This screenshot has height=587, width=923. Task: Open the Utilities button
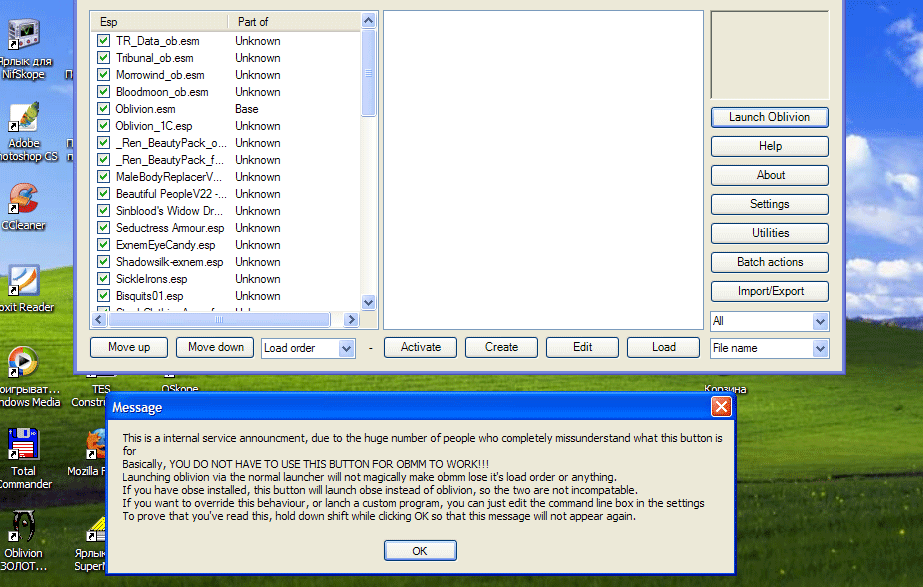coord(769,233)
